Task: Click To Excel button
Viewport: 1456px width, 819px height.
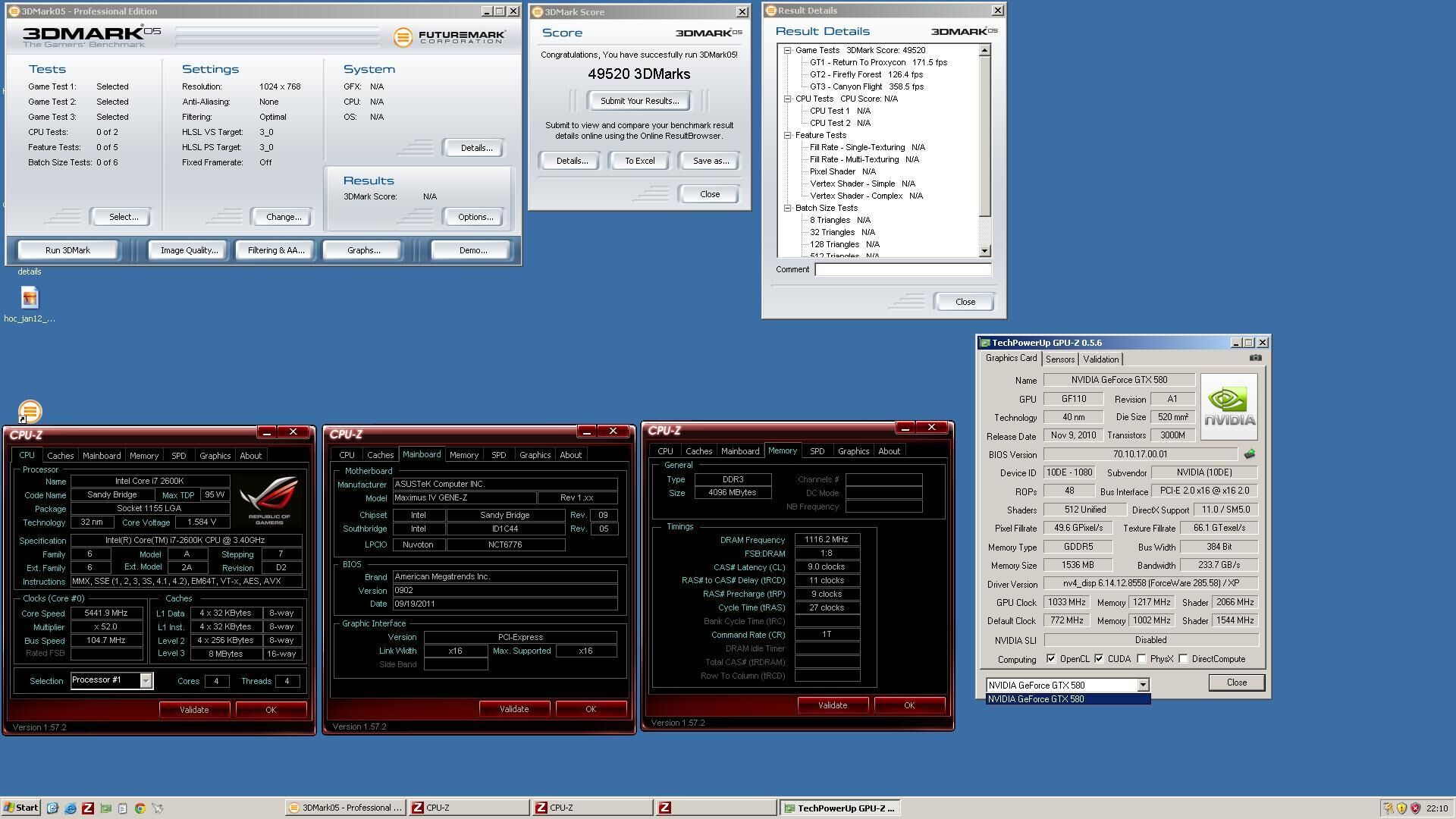Action: point(639,161)
